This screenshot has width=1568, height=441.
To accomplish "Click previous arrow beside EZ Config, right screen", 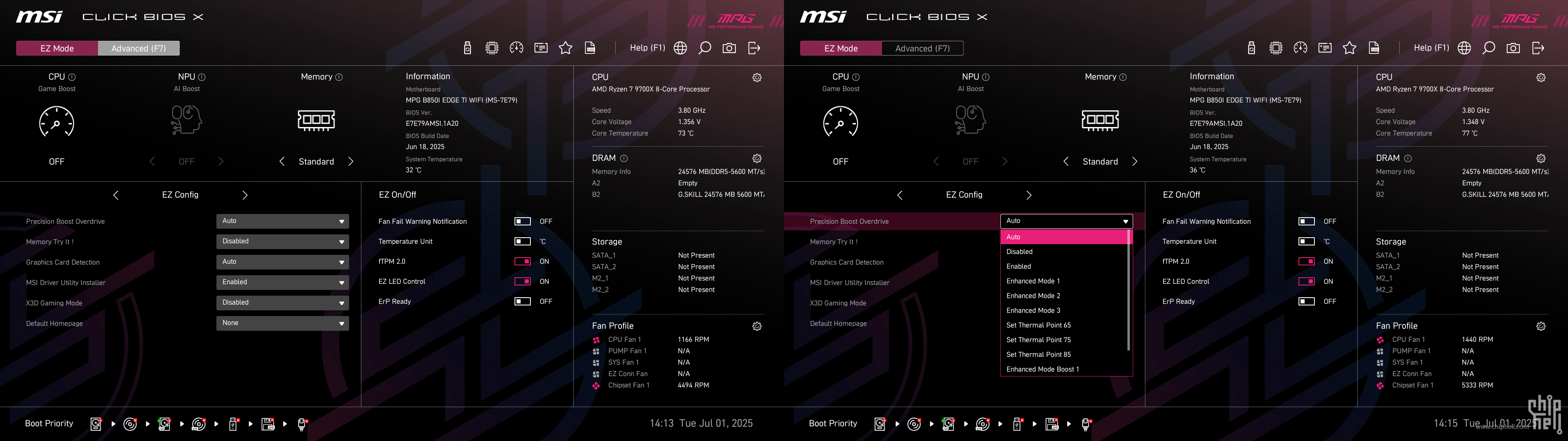I will click(900, 195).
